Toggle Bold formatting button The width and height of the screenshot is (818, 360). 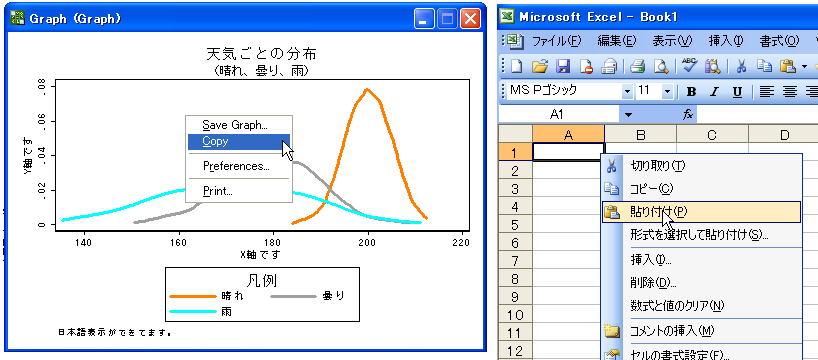(691, 92)
